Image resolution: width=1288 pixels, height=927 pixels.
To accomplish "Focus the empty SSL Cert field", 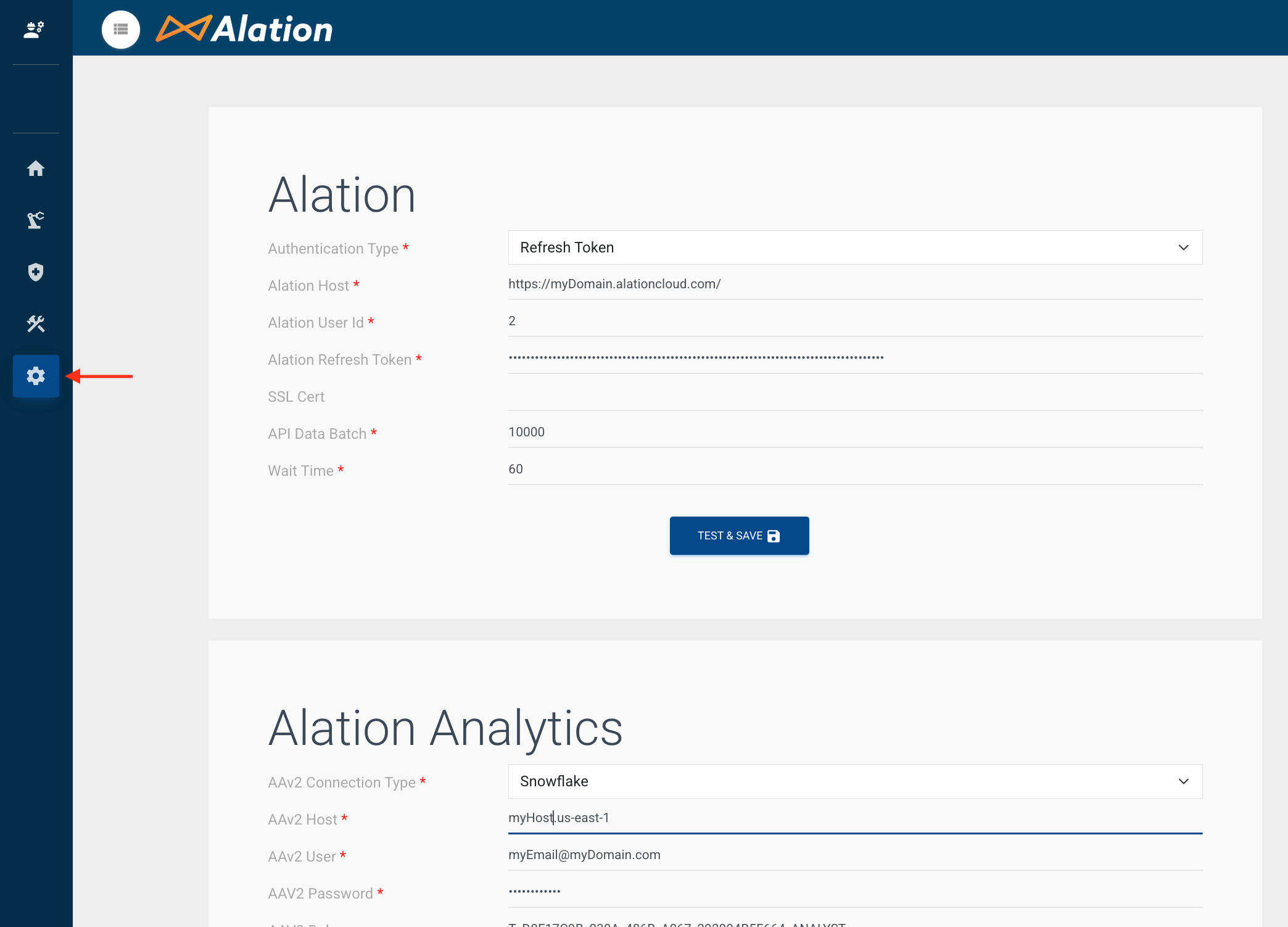I will click(x=855, y=395).
